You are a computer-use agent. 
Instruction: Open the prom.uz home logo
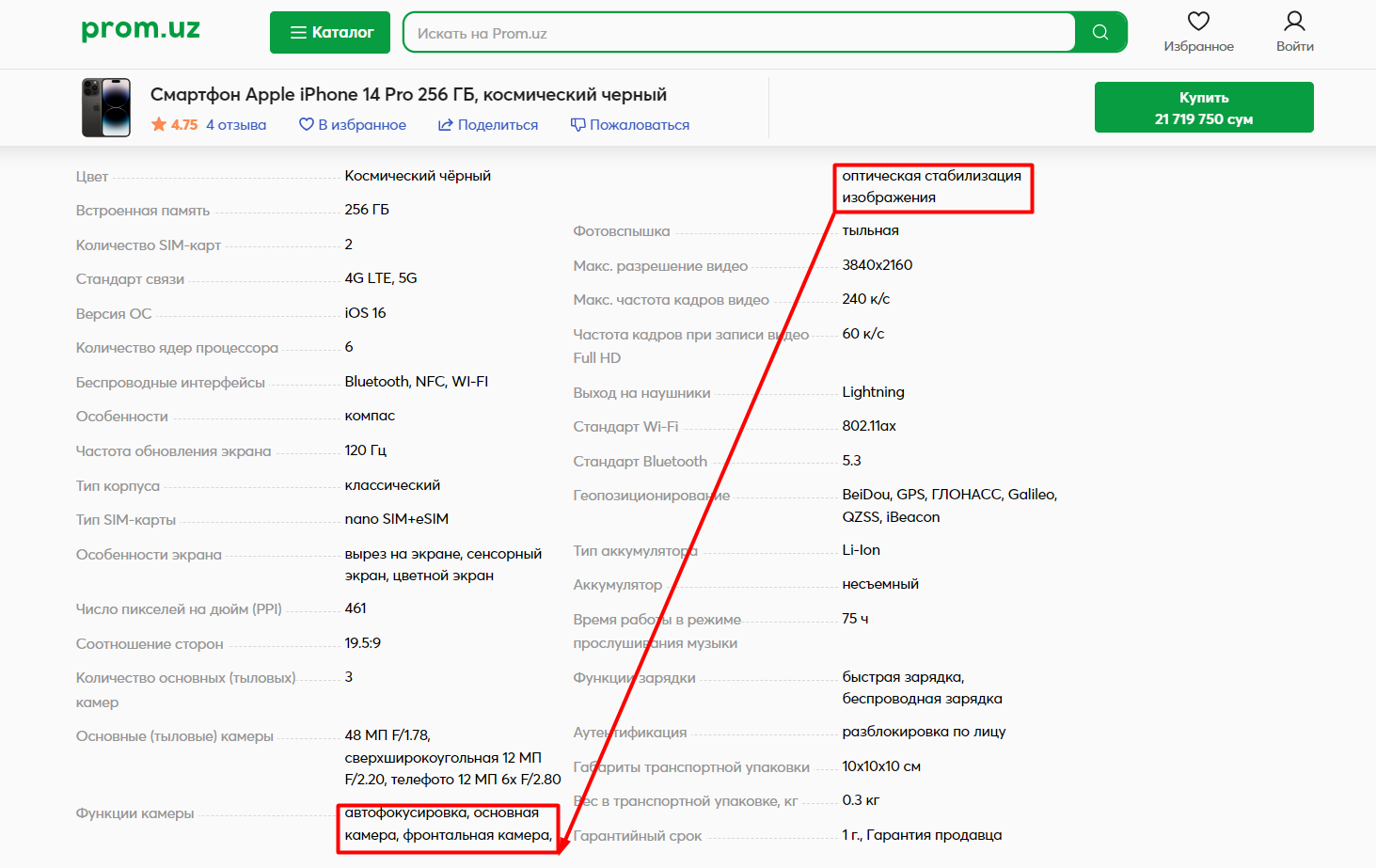pos(141,30)
